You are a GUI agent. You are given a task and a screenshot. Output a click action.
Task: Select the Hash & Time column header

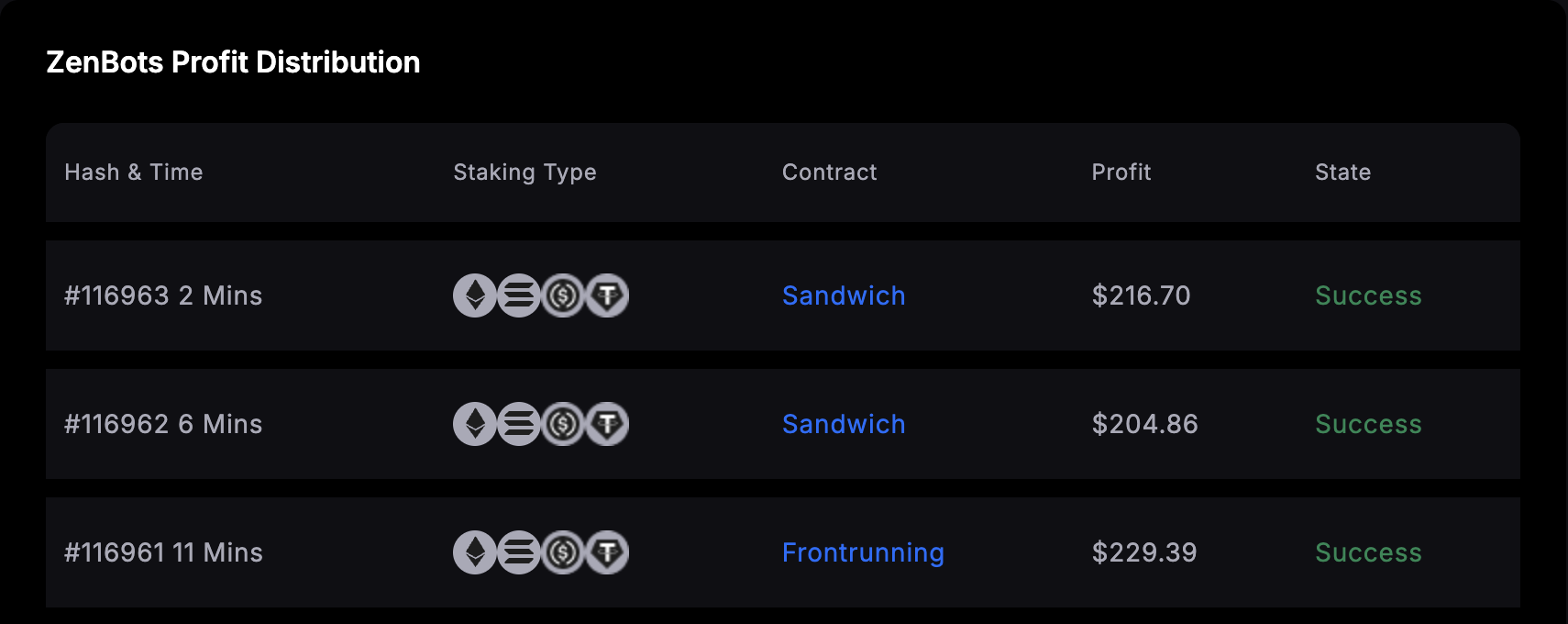[134, 173]
